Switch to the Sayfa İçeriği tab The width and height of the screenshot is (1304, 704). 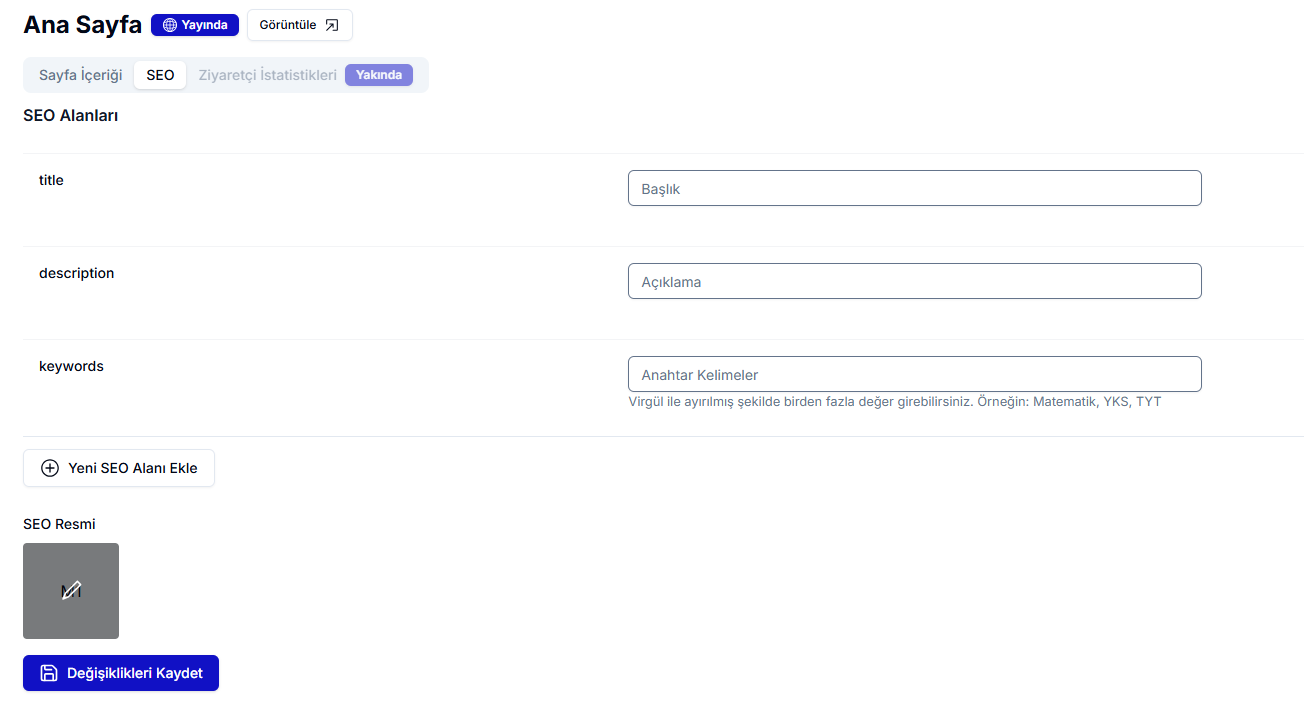click(80, 75)
